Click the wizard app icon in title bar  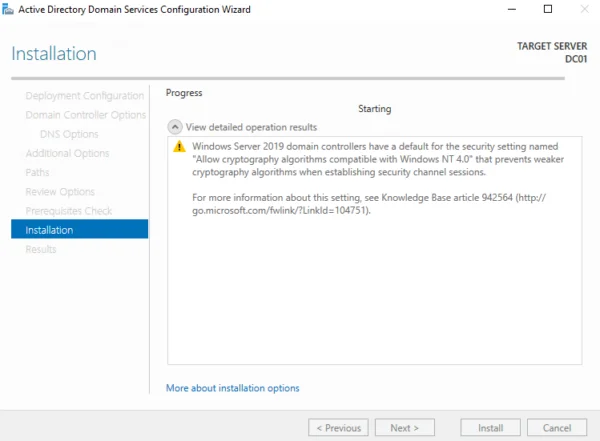coord(8,9)
